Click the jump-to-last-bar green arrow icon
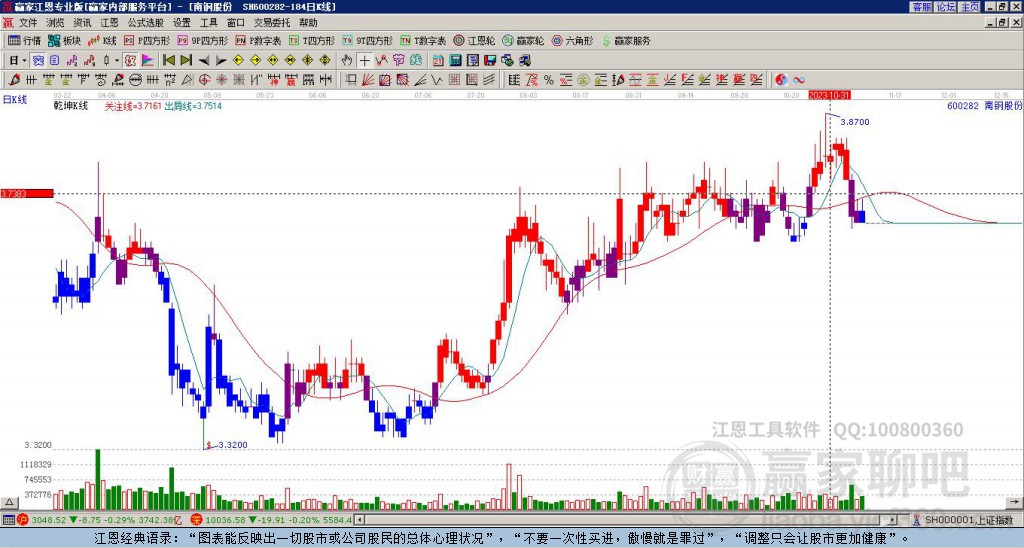The height and width of the screenshot is (548, 1024). [x=186, y=61]
